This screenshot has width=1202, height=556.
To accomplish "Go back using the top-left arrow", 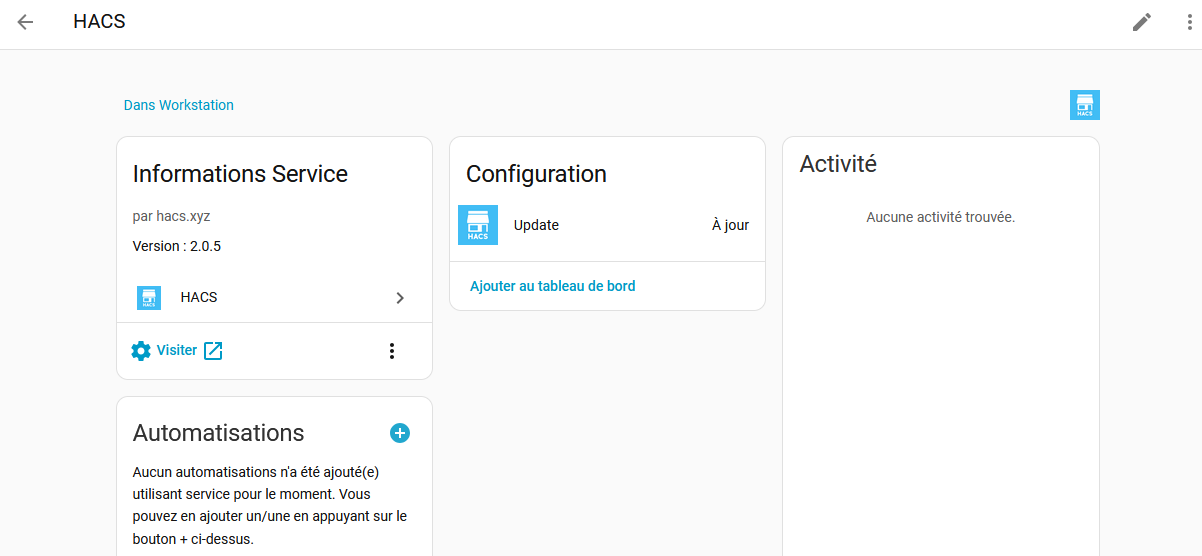I will click(25, 22).
